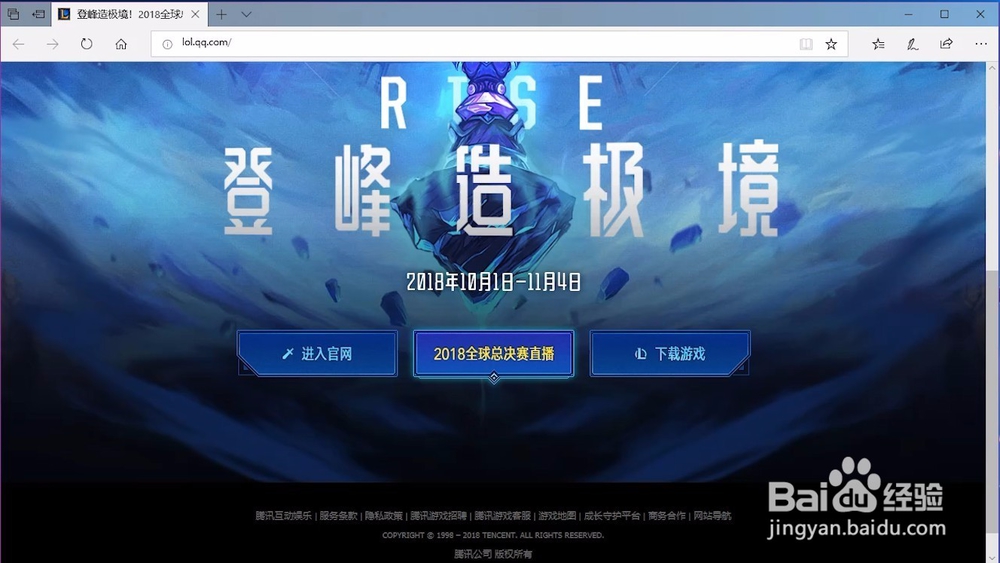Click the COPYRIGHT 1998-2018 TENCENT text
This screenshot has height=563, width=1000.
tap(493, 536)
